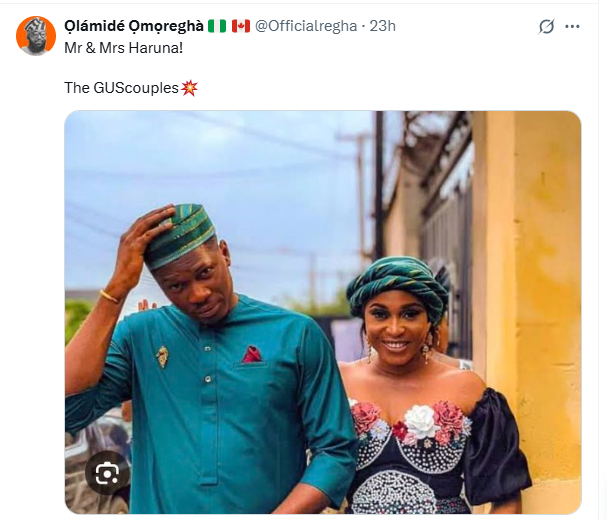Click the image search lens icon

click(x=107, y=472)
